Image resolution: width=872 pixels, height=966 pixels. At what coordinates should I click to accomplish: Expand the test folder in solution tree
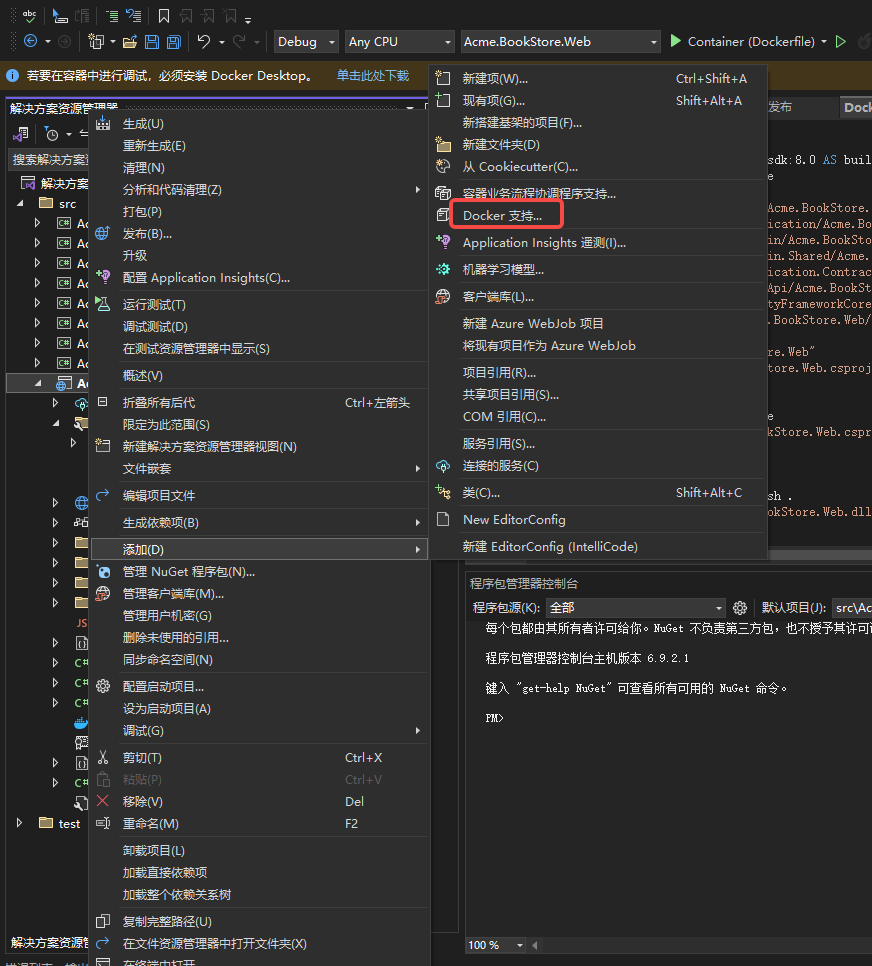[19, 824]
